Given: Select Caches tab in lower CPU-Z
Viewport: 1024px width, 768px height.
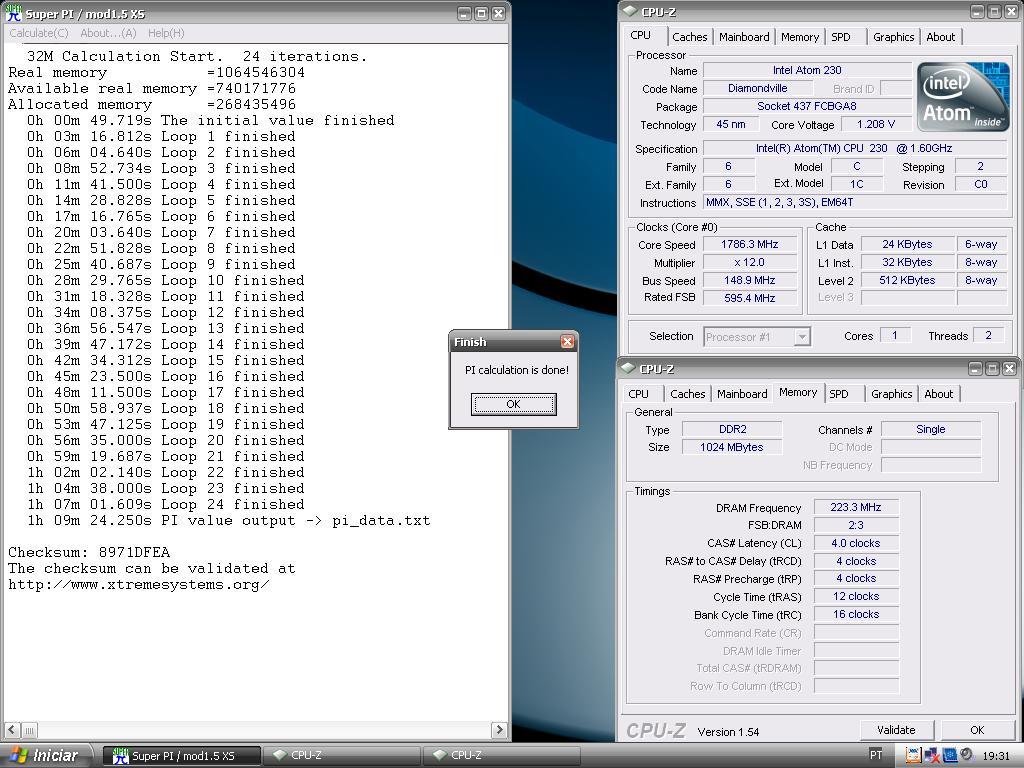Looking at the screenshot, I should 688,394.
